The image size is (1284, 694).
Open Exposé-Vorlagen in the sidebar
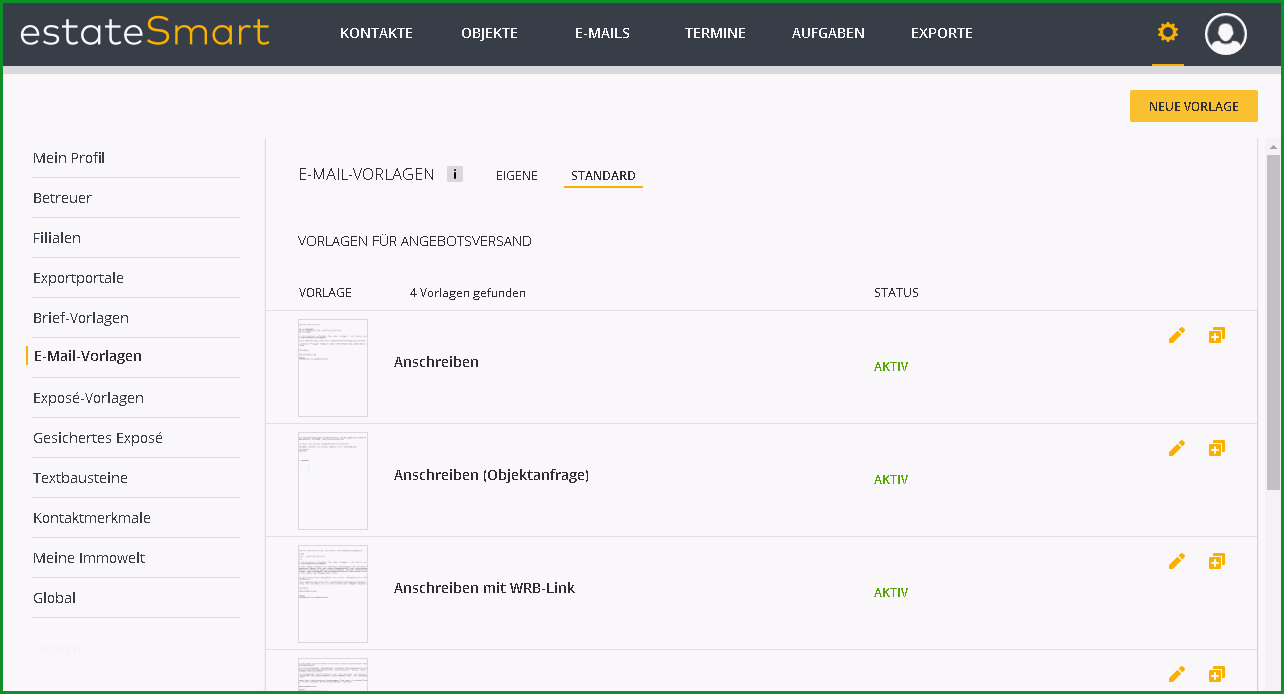[x=88, y=398]
